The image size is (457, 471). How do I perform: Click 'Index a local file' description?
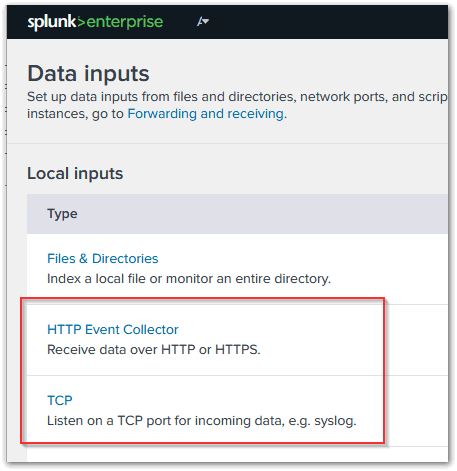[189, 279]
